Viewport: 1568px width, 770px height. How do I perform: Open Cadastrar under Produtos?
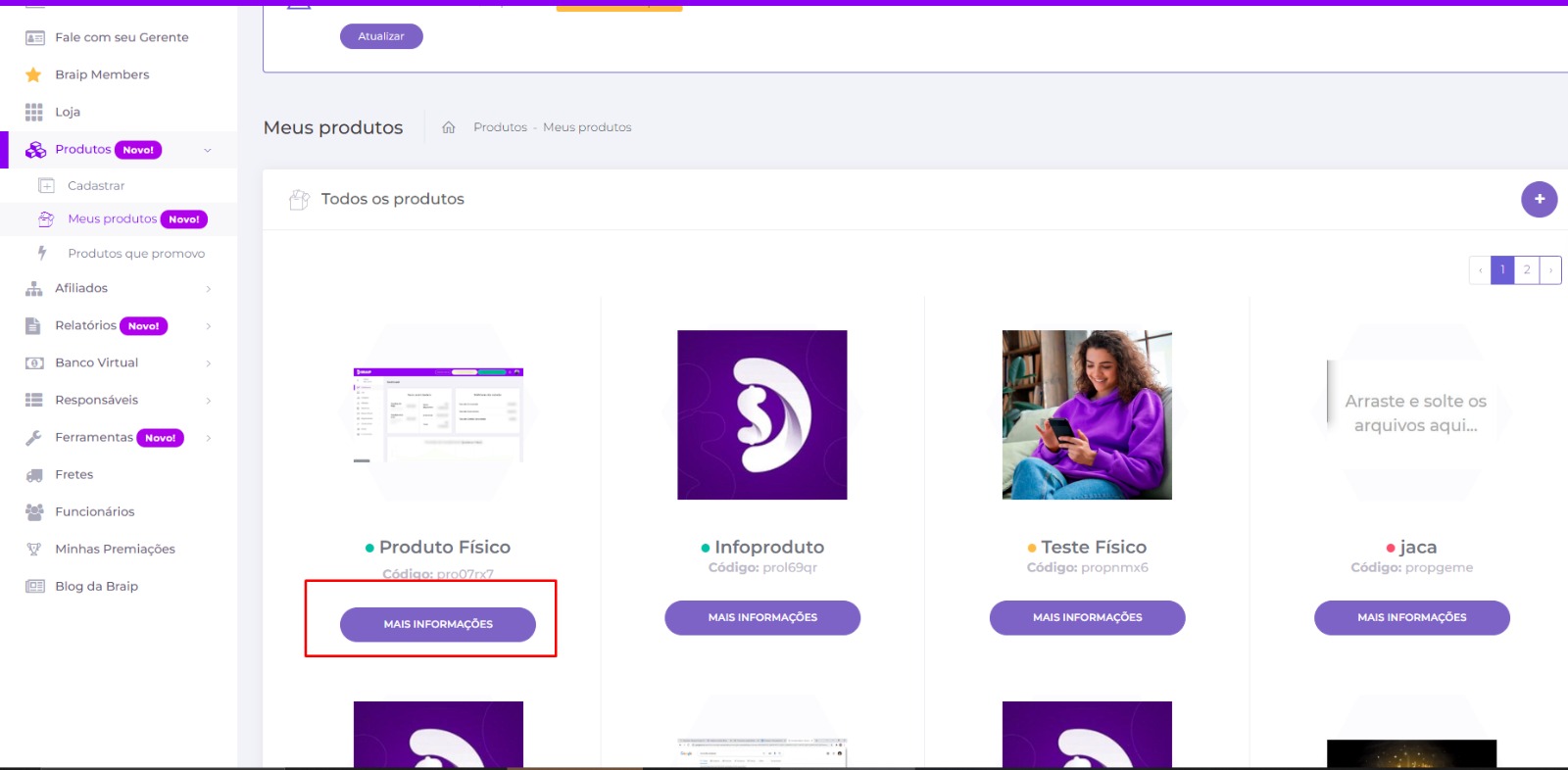pos(119,186)
